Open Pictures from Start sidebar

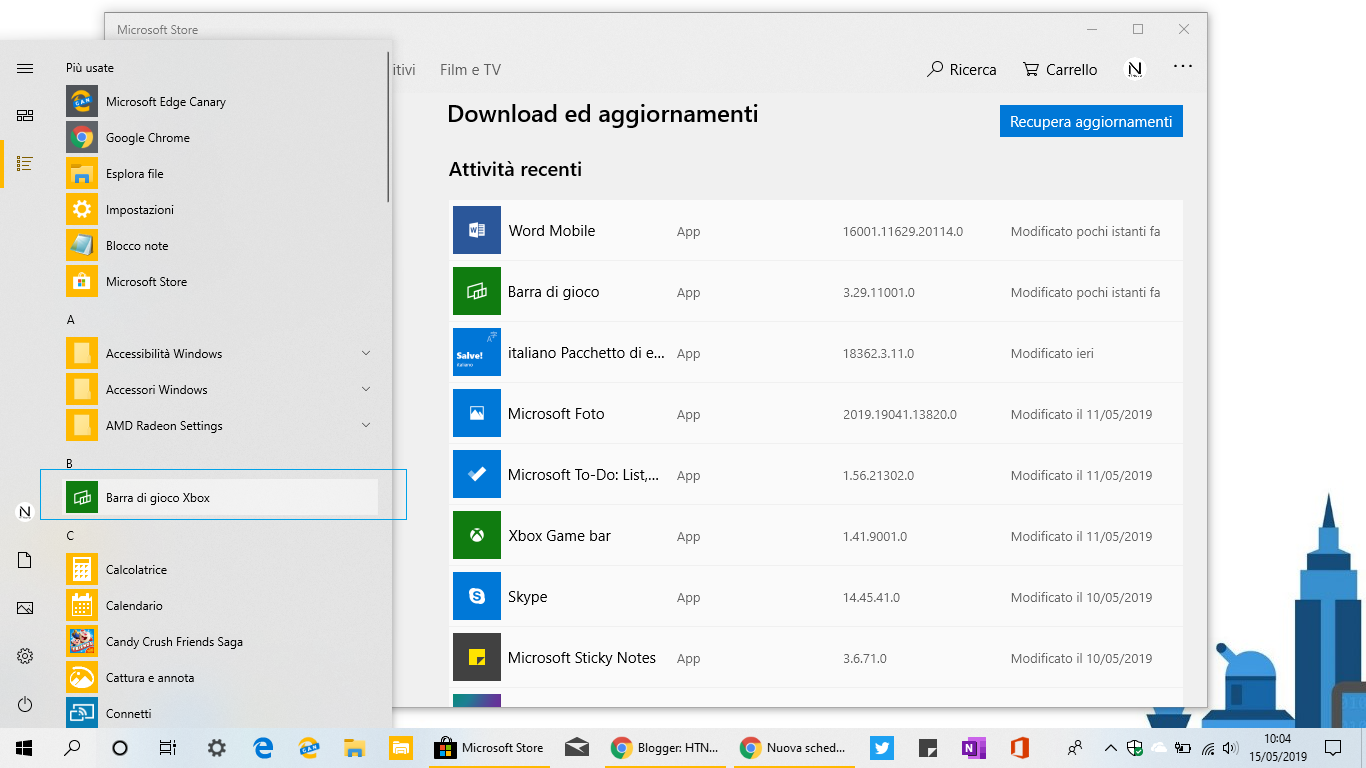(25, 608)
